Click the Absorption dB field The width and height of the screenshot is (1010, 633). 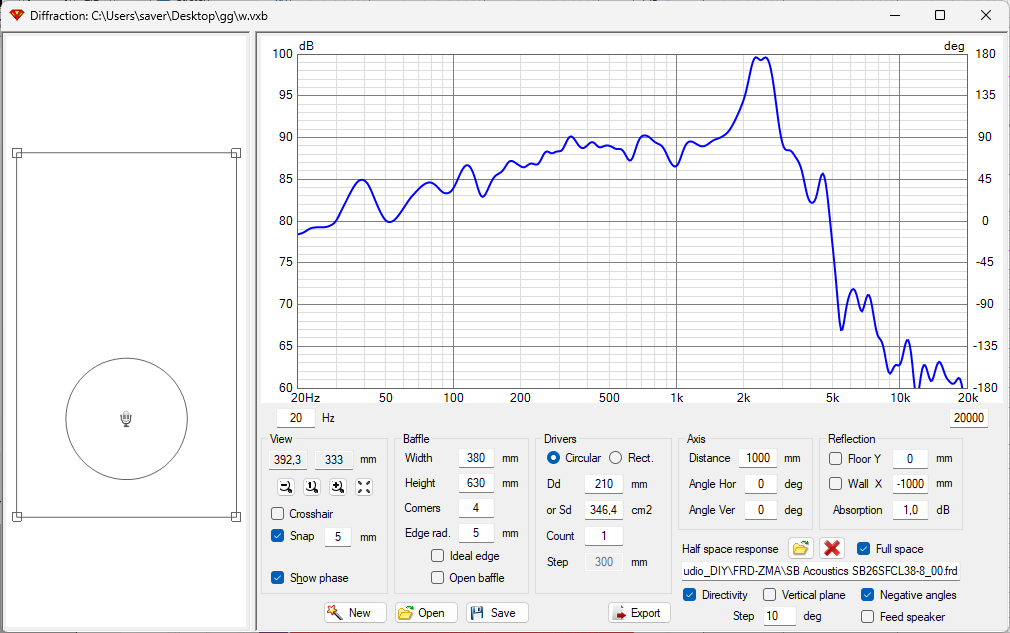click(910, 510)
